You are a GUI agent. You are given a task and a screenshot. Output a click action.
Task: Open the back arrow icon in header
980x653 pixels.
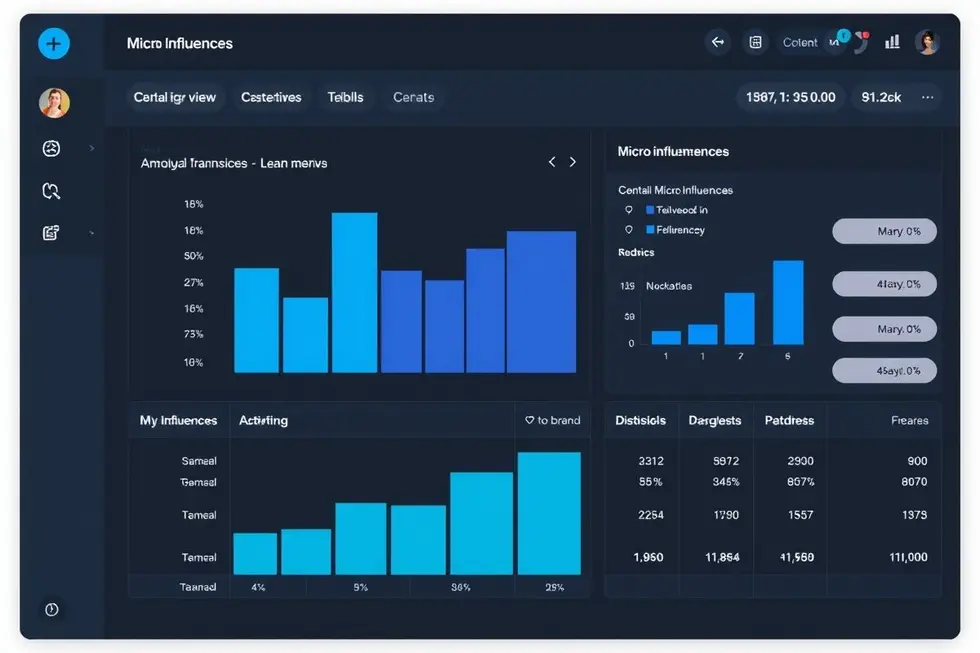click(x=717, y=42)
